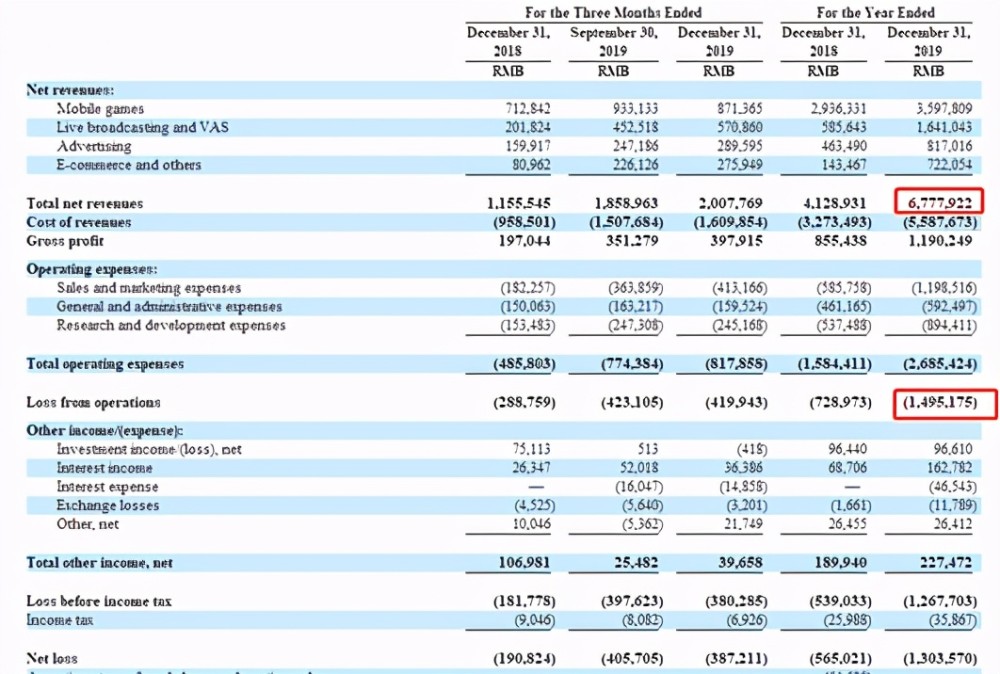This screenshot has height=674, width=1000.
Task: Select 'Investment income/(loss), net' label
Action: click(x=149, y=450)
